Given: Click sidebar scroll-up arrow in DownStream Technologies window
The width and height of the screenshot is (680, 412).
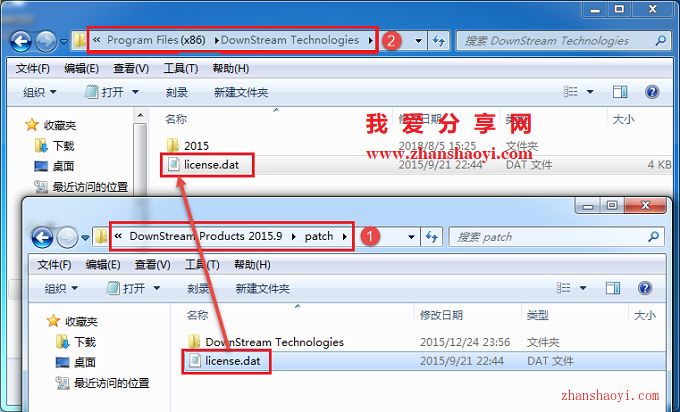Looking at the screenshot, I should [140, 115].
